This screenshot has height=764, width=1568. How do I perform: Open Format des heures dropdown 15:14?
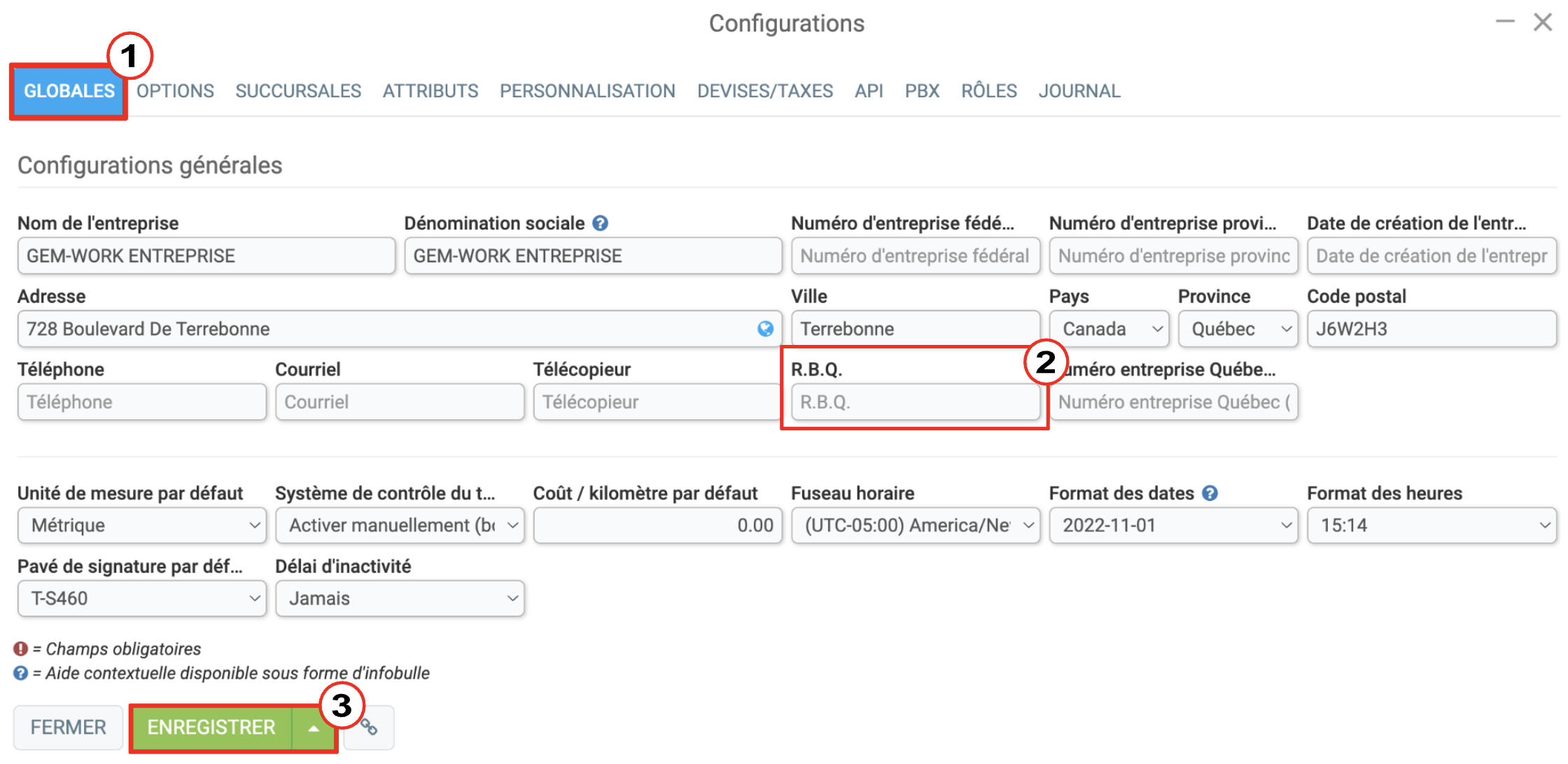[x=1431, y=525]
